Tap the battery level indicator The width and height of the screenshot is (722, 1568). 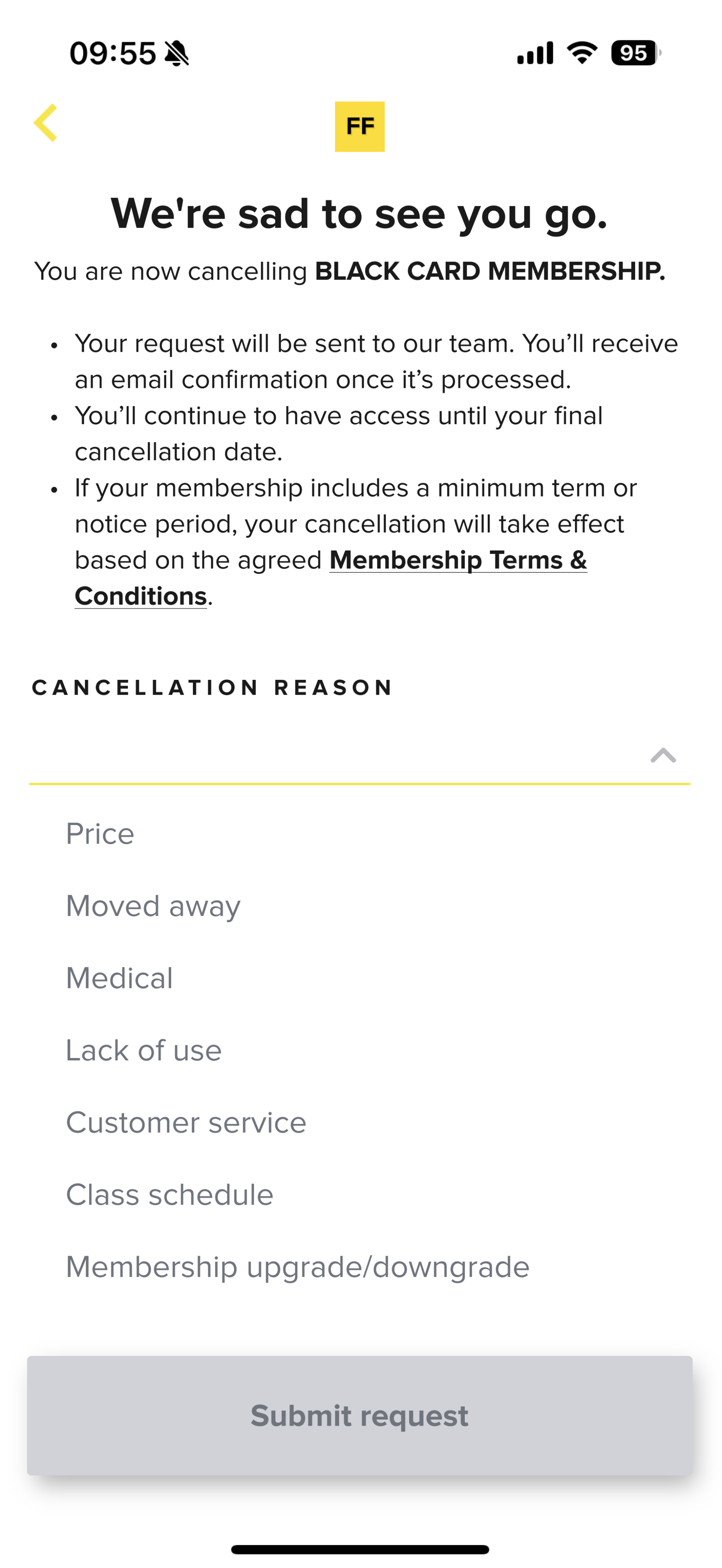[x=636, y=53]
